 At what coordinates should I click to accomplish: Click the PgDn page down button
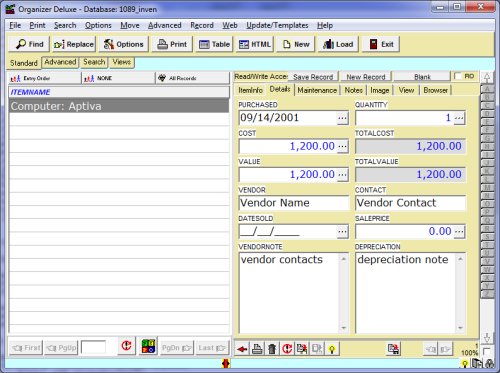tap(176, 348)
